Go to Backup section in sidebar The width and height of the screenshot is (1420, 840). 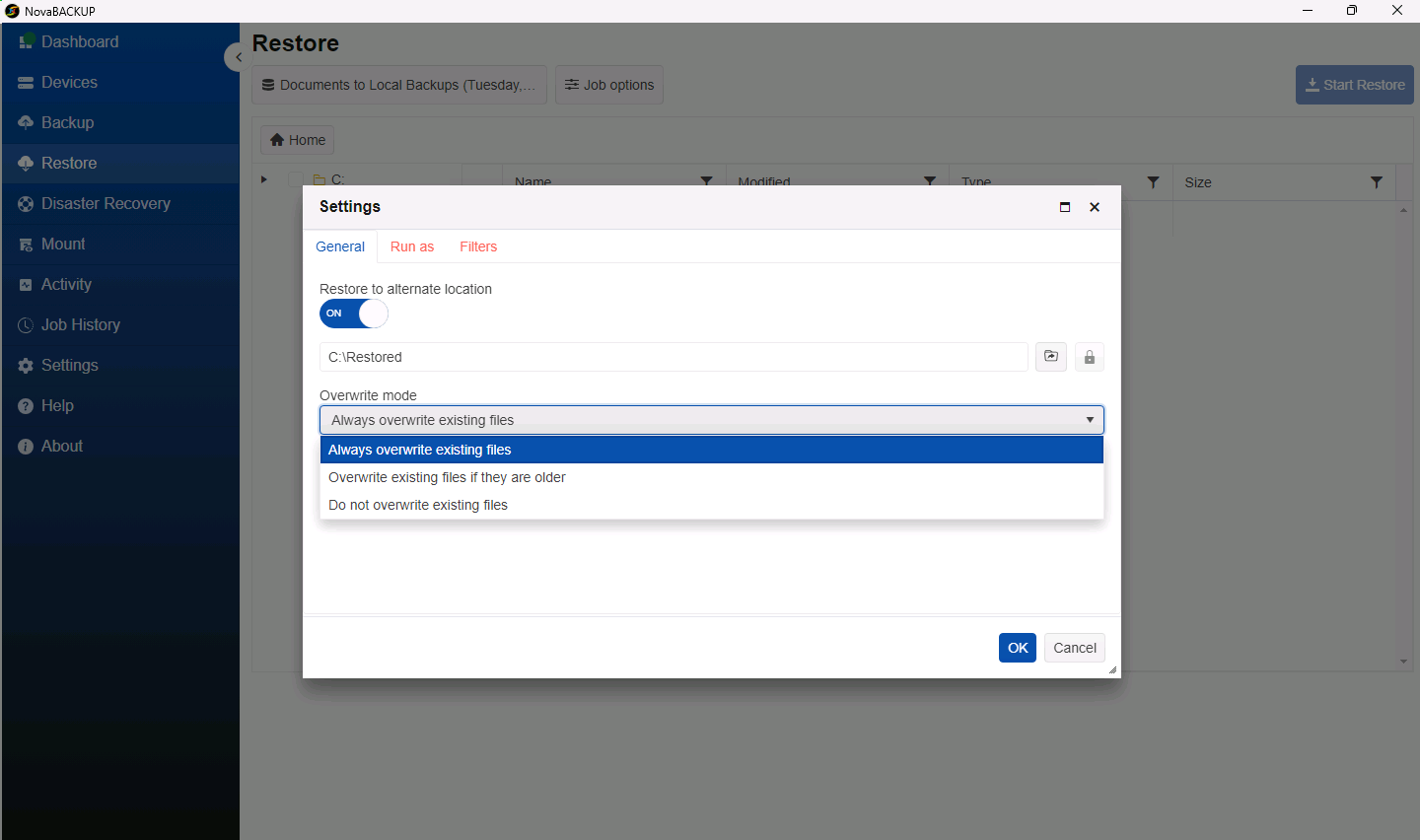119,123
